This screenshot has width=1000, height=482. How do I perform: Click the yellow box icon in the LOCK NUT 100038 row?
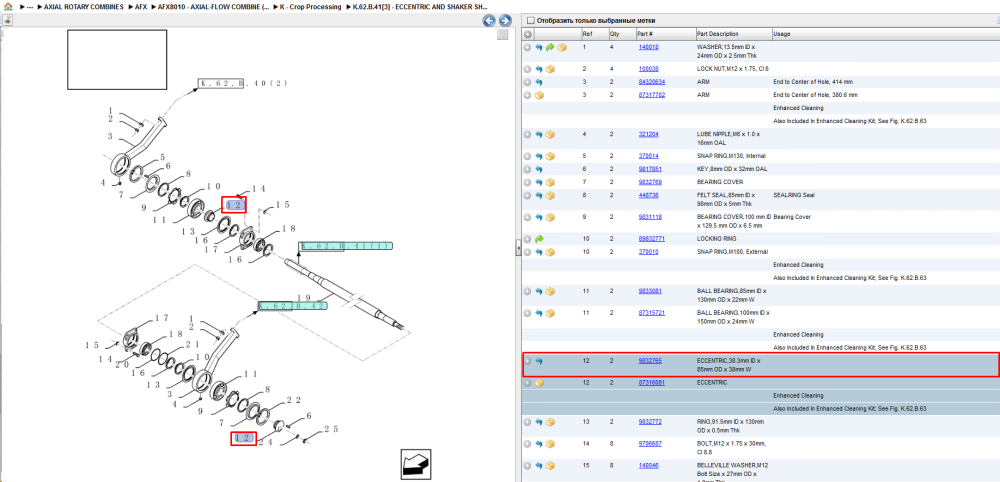pos(550,69)
